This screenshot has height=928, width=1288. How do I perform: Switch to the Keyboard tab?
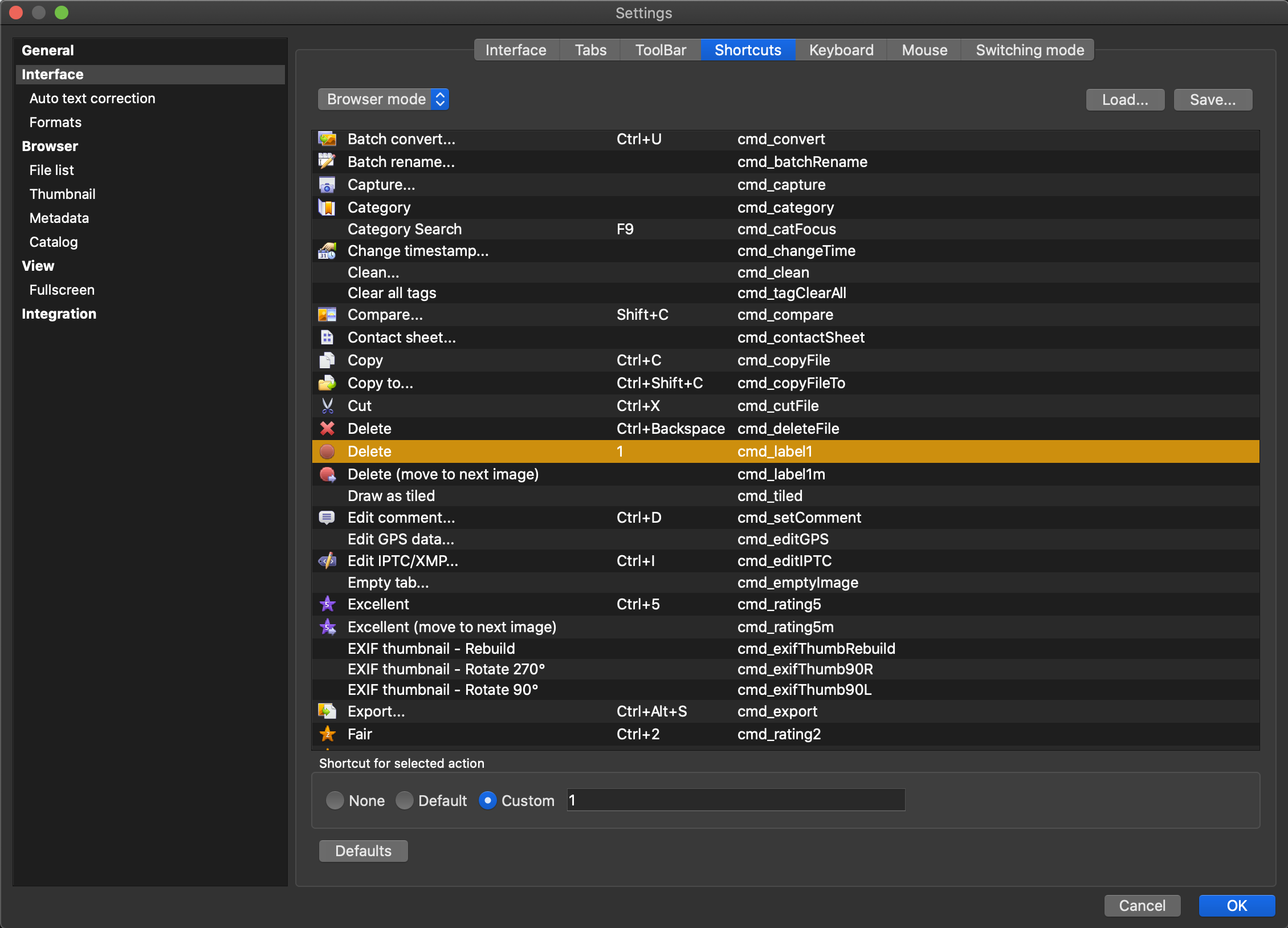coord(841,50)
